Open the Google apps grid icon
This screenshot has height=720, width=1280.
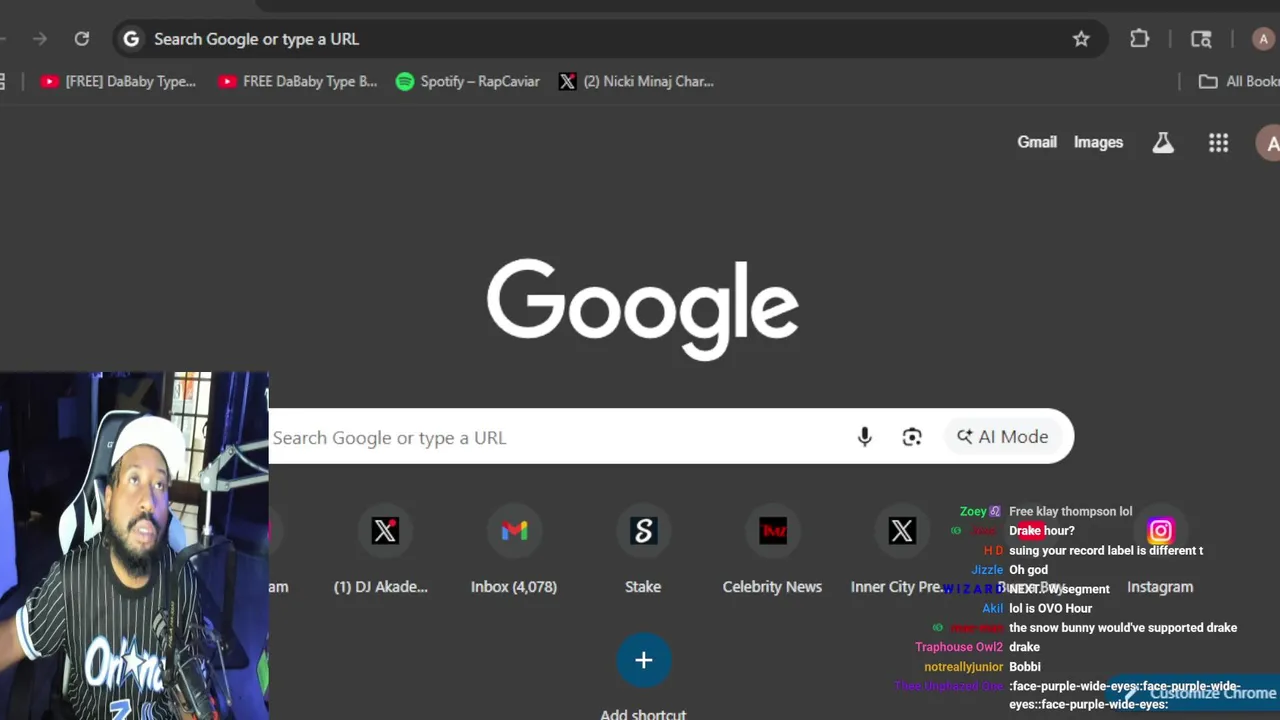pos(1218,143)
